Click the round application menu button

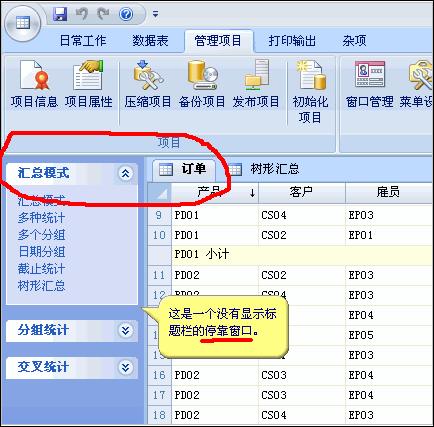(23, 23)
